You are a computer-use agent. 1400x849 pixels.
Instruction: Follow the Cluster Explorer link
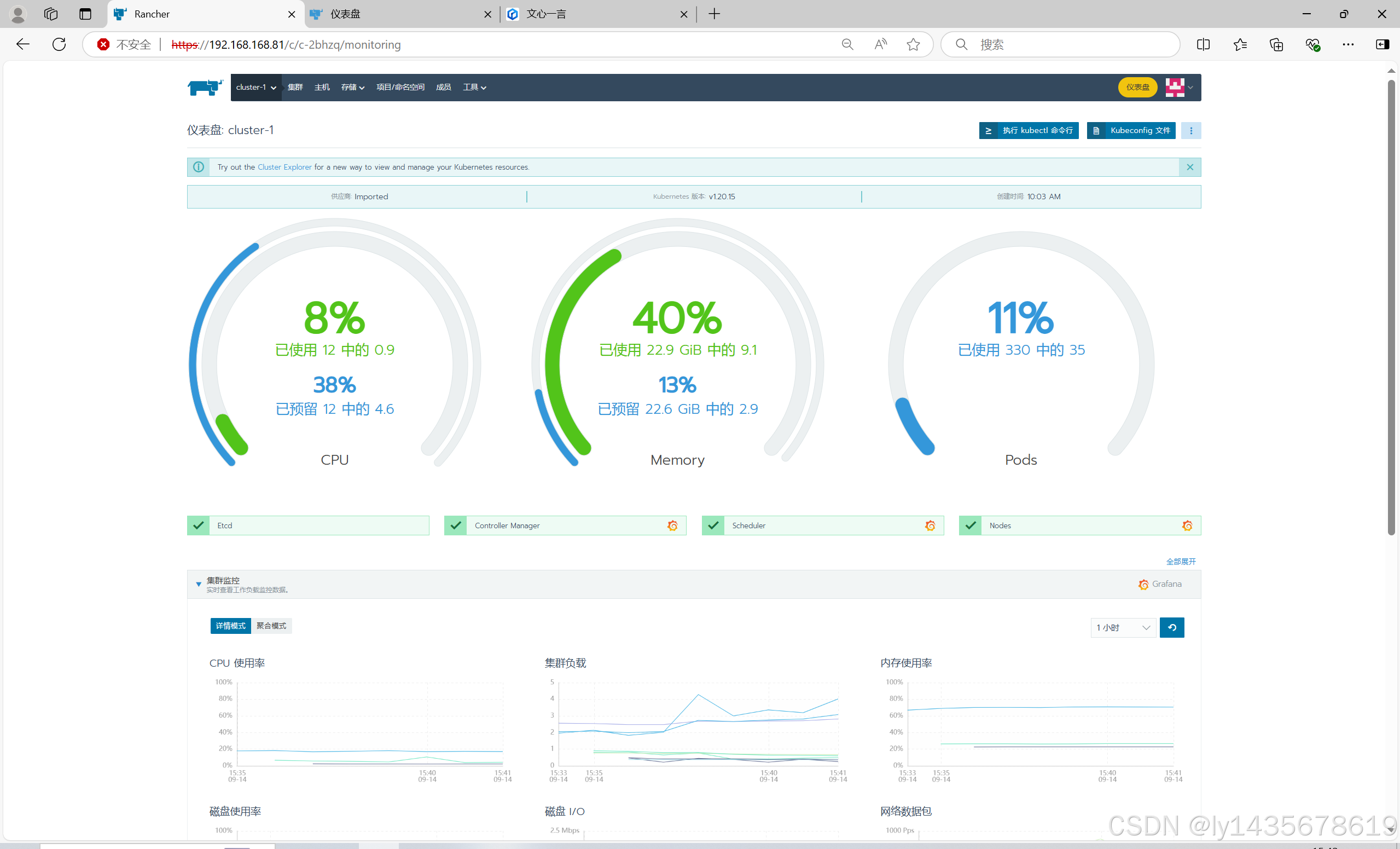(284, 167)
